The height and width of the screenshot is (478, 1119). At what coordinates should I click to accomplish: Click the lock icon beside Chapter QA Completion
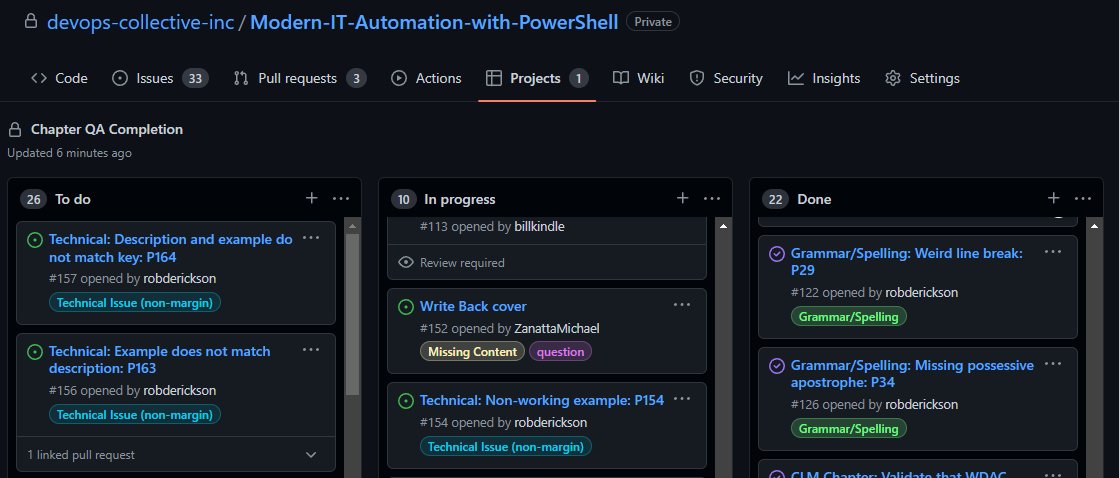tap(15, 130)
